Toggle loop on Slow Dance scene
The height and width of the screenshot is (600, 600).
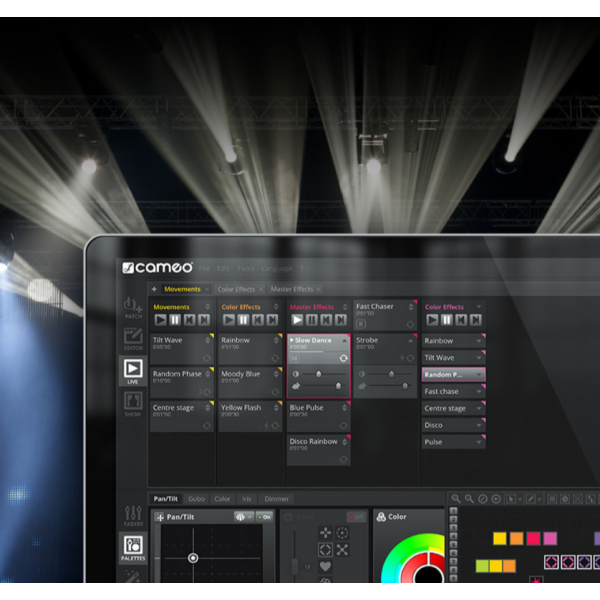[343, 357]
